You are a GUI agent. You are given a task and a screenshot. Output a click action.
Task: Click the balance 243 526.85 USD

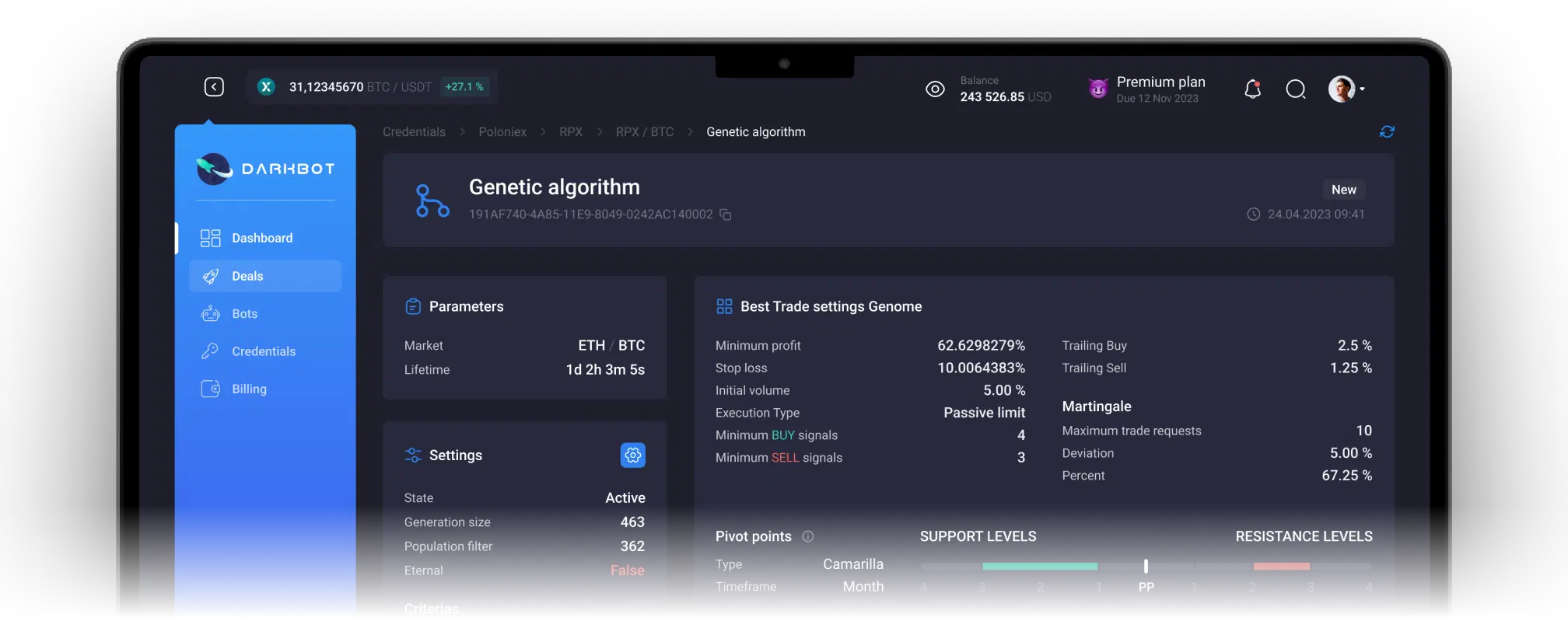coord(1005,97)
